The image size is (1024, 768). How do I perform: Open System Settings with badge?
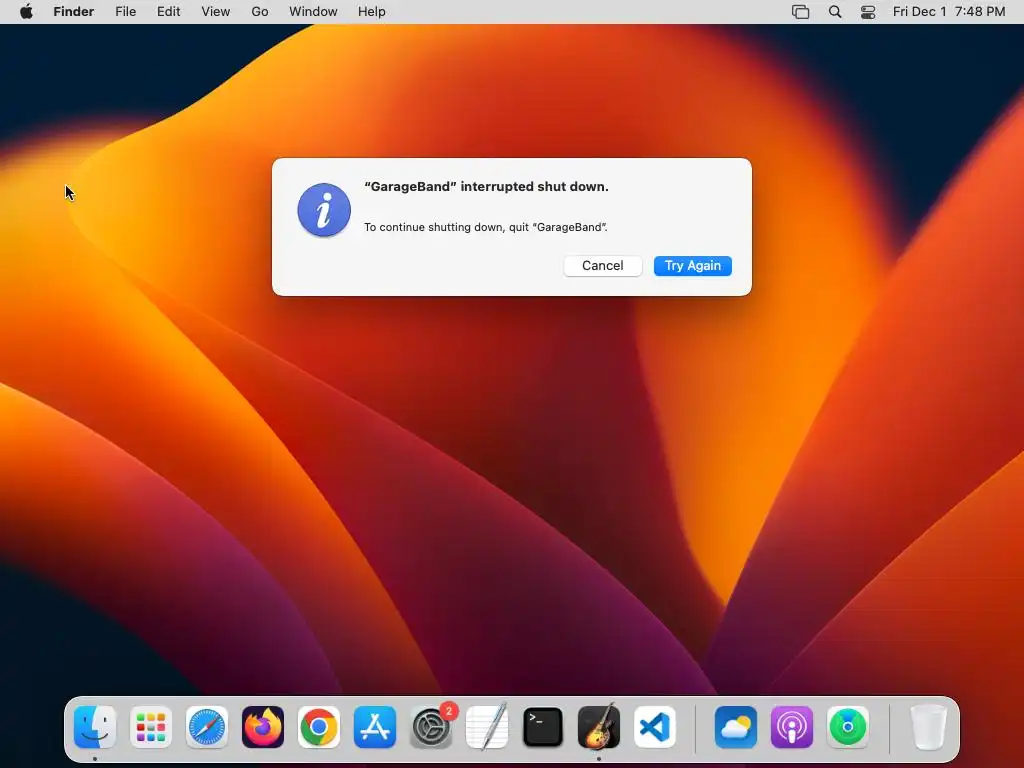pyautogui.click(x=432, y=727)
